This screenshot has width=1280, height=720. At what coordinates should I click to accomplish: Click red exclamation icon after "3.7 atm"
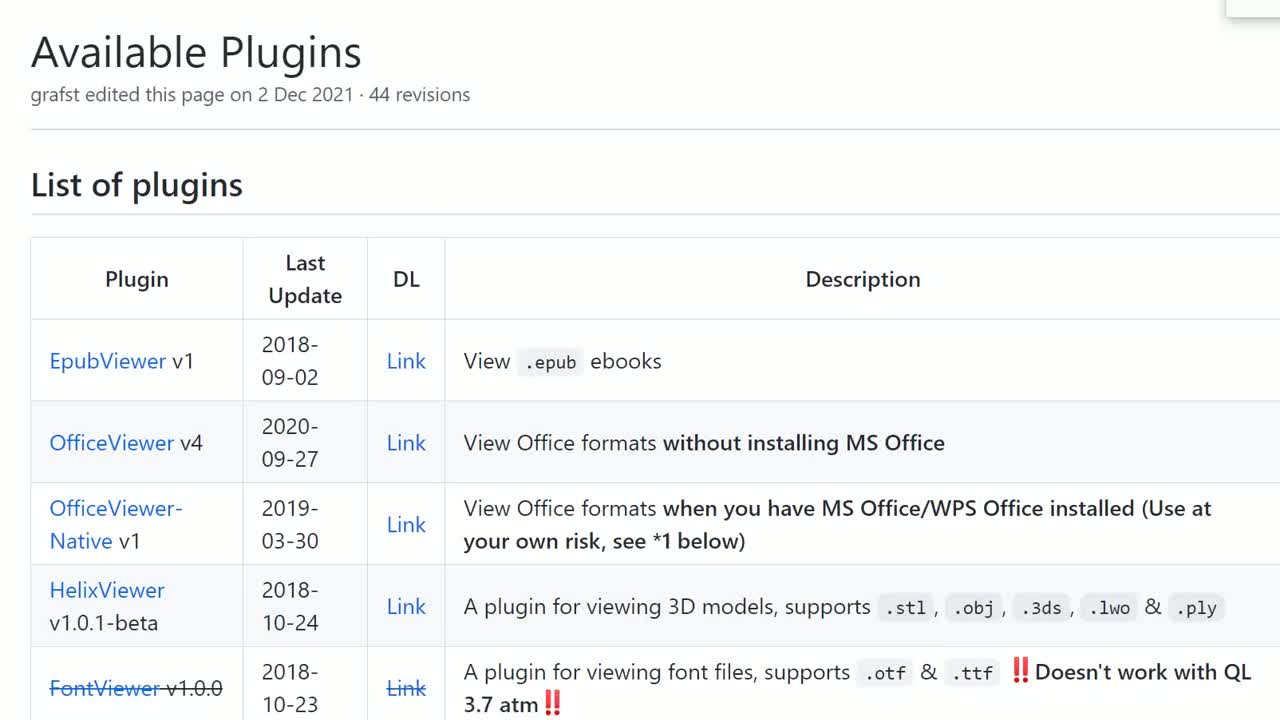pyautogui.click(x=552, y=704)
